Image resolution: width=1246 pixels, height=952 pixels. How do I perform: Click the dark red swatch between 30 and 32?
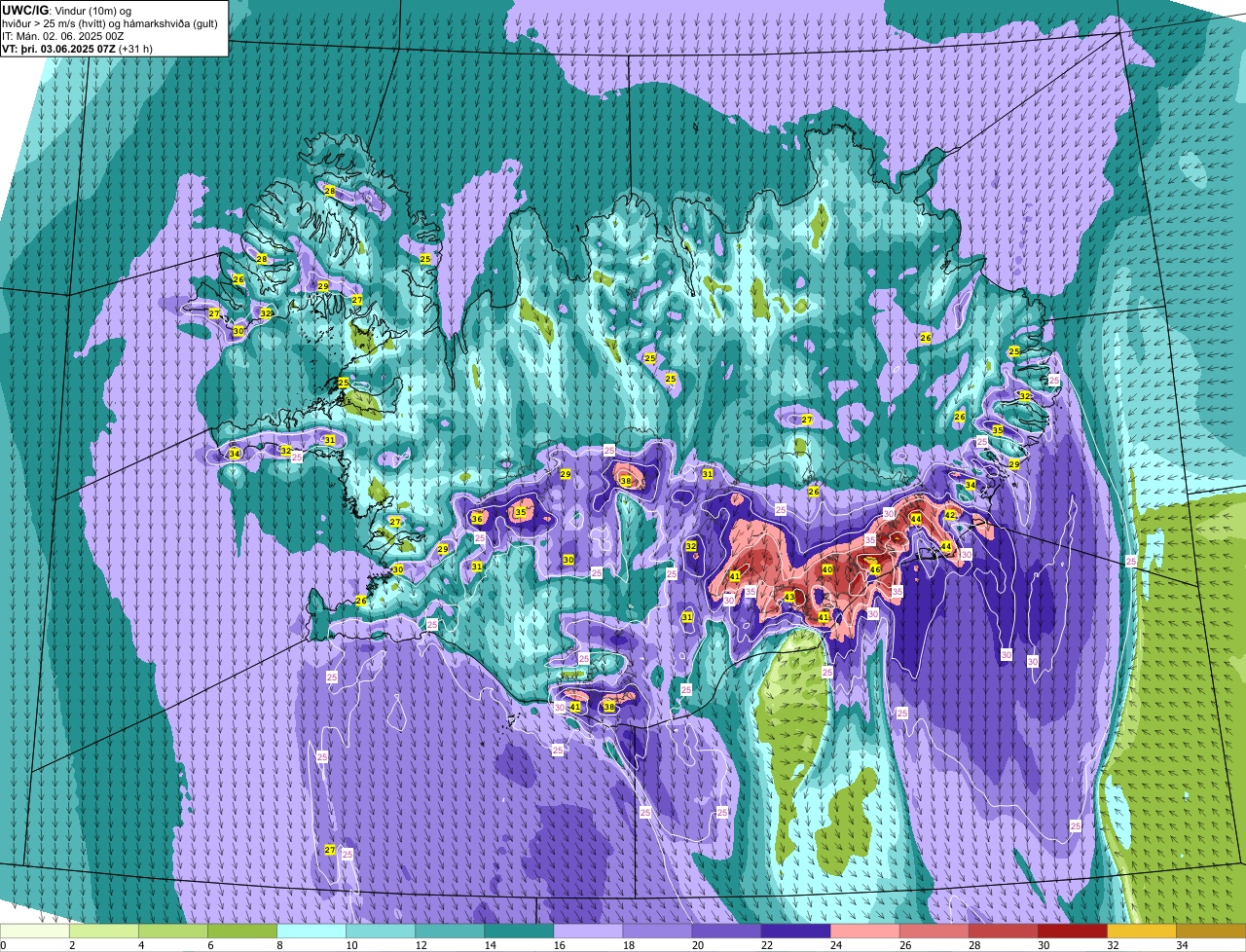point(1072,932)
